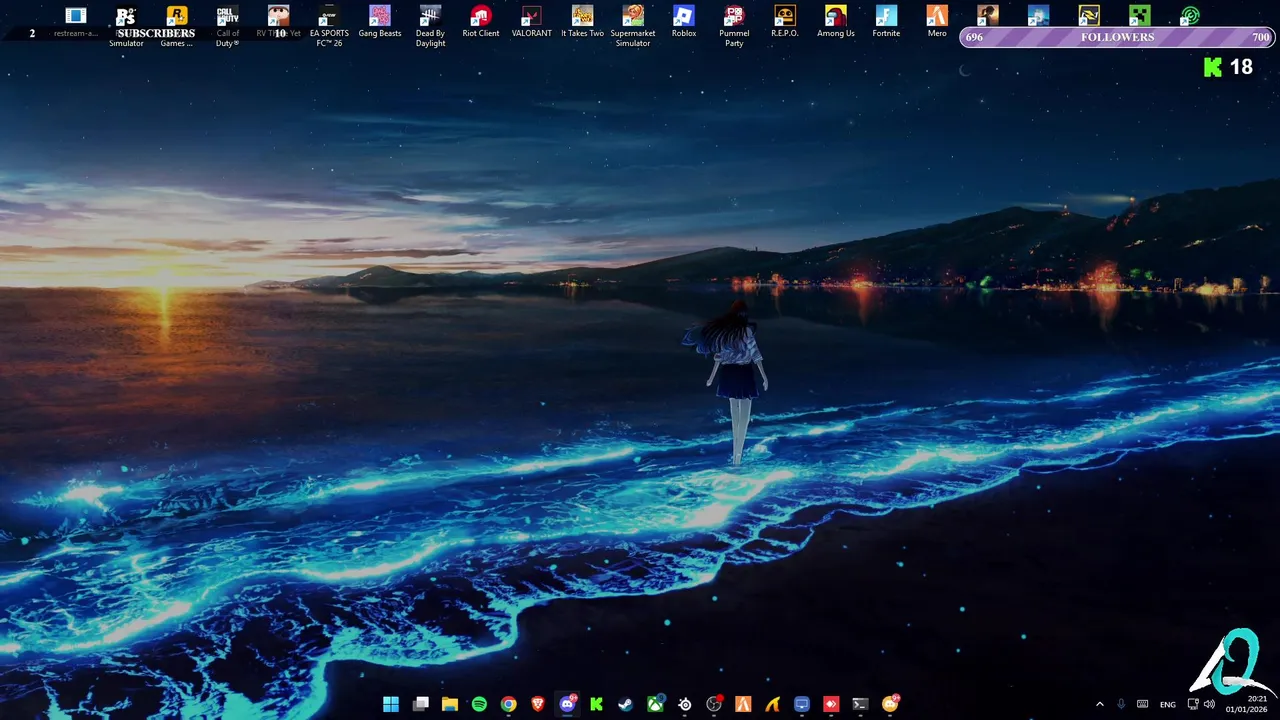Show hidden system tray icons
The height and width of the screenshot is (720, 1280).
pos(1100,704)
